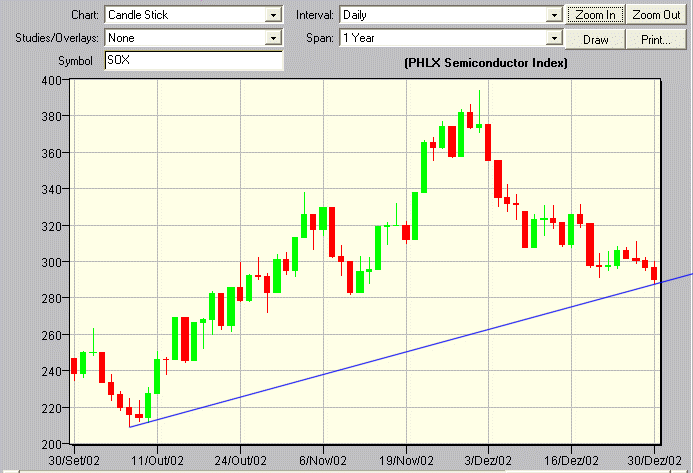The width and height of the screenshot is (693, 473).
Task: Click the 360 y-axis label
Action: tap(51, 153)
